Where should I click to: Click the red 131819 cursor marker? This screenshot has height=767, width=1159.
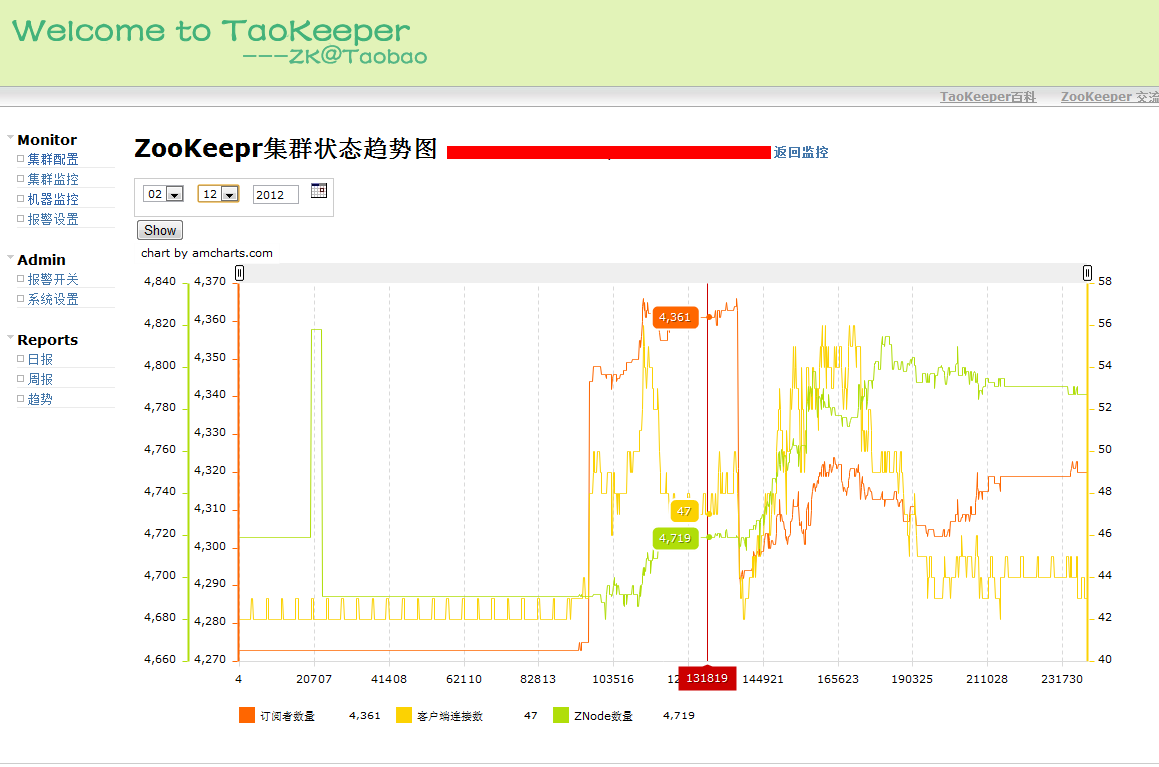coord(707,678)
